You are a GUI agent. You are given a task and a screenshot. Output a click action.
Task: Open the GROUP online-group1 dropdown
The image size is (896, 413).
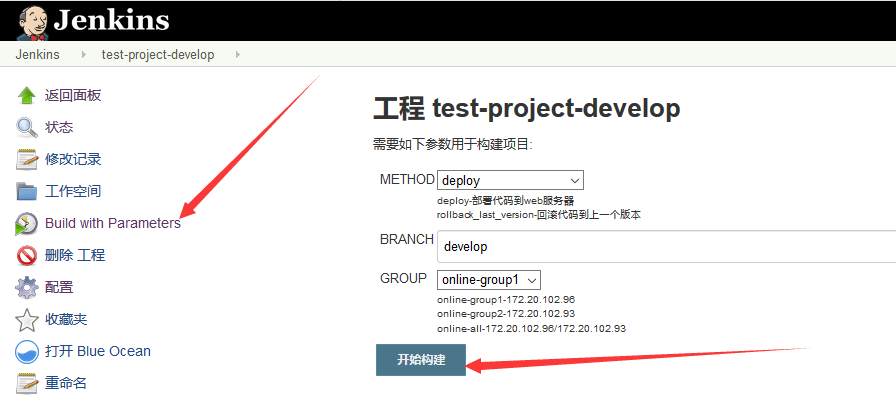[x=489, y=280]
